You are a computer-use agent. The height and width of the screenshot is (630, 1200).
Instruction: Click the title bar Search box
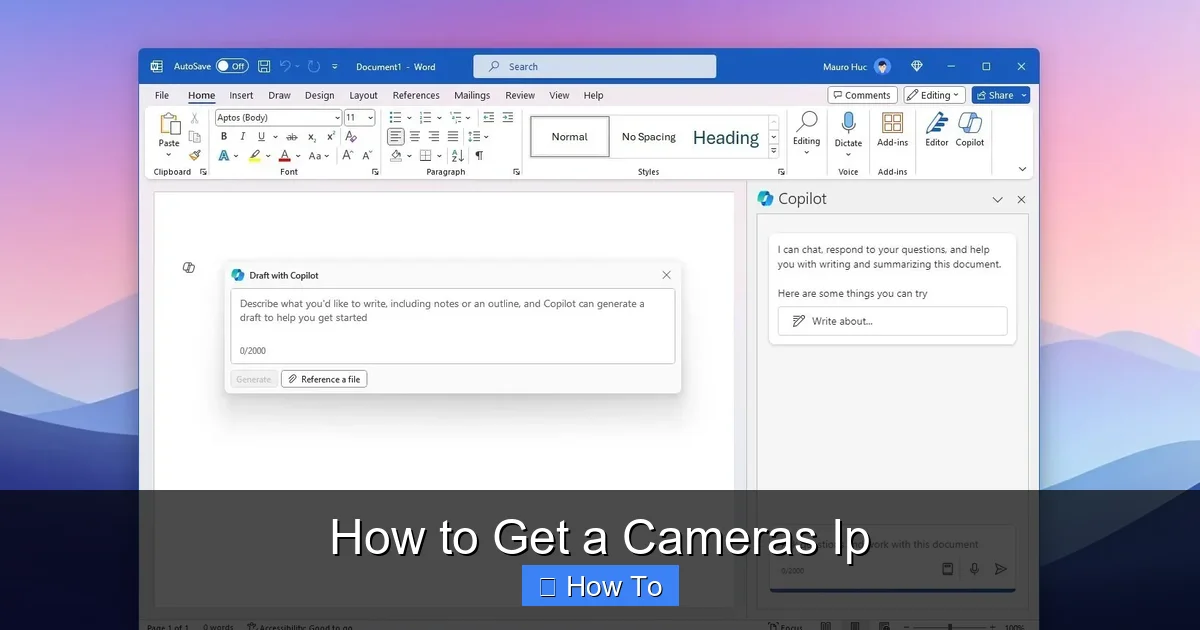[595, 67]
